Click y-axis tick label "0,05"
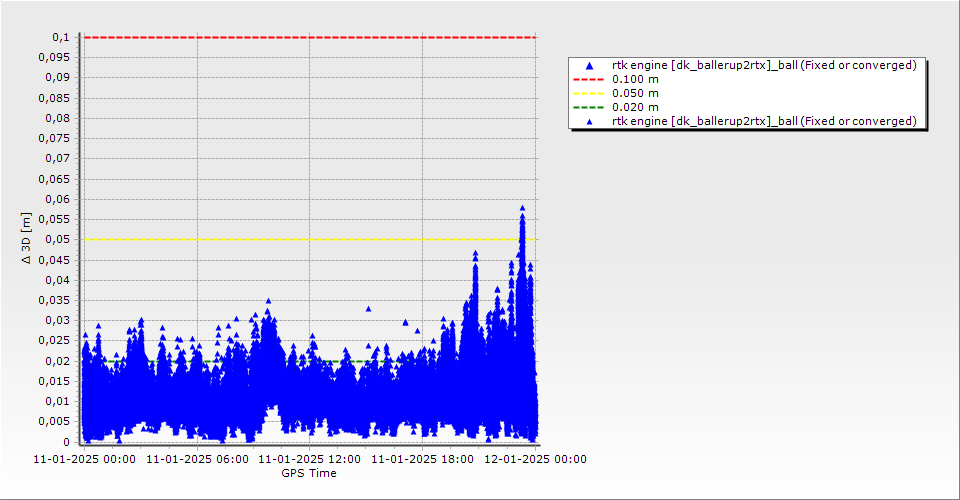960x500 pixels. point(58,239)
